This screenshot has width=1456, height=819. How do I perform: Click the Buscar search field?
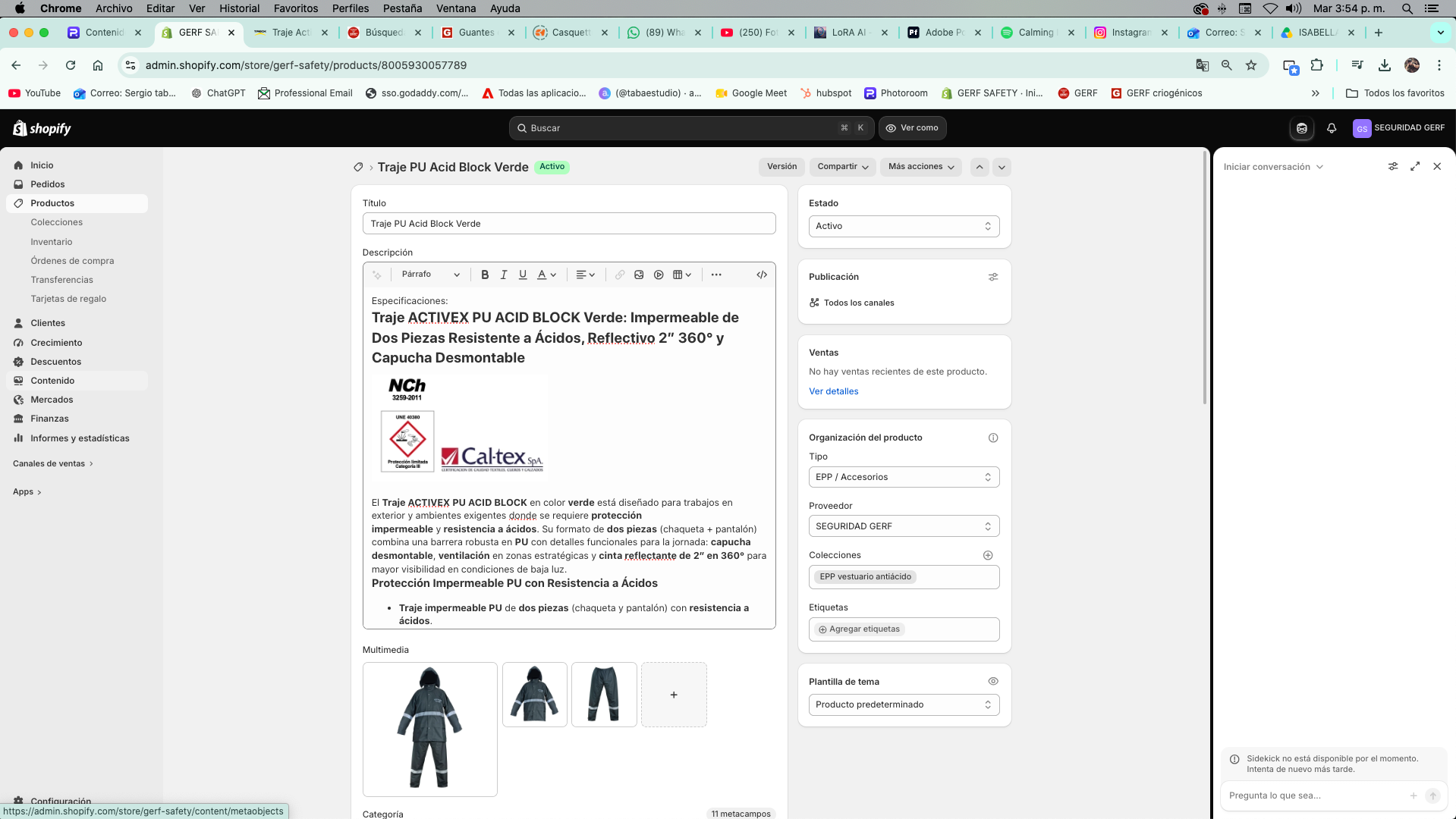[x=691, y=128]
